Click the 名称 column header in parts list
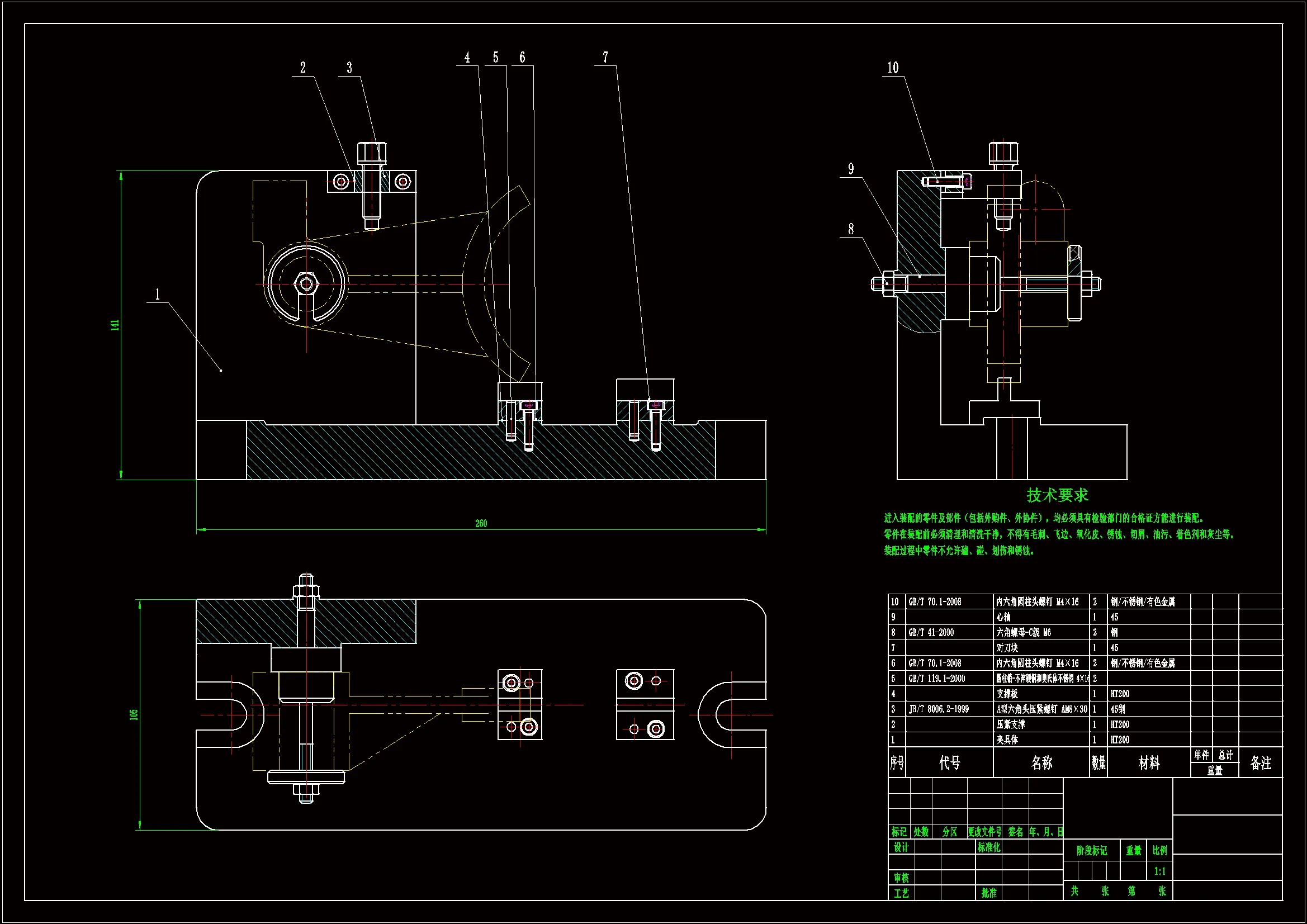The width and height of the screenshot is (1307, 924). (1041, 763)
